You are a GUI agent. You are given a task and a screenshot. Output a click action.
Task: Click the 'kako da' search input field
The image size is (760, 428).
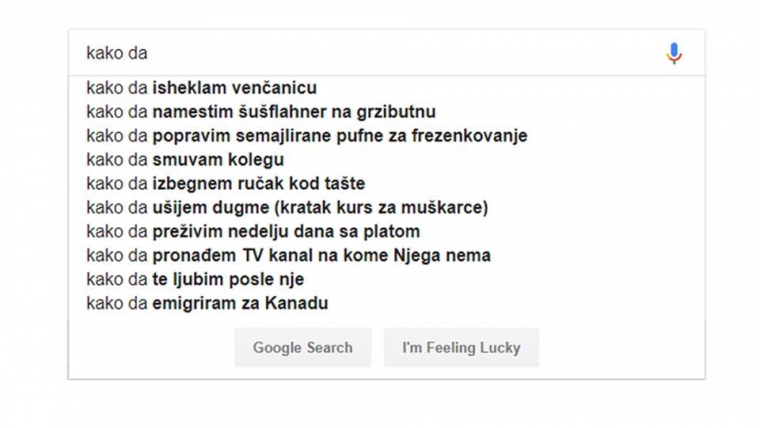(x=360, y=53)
